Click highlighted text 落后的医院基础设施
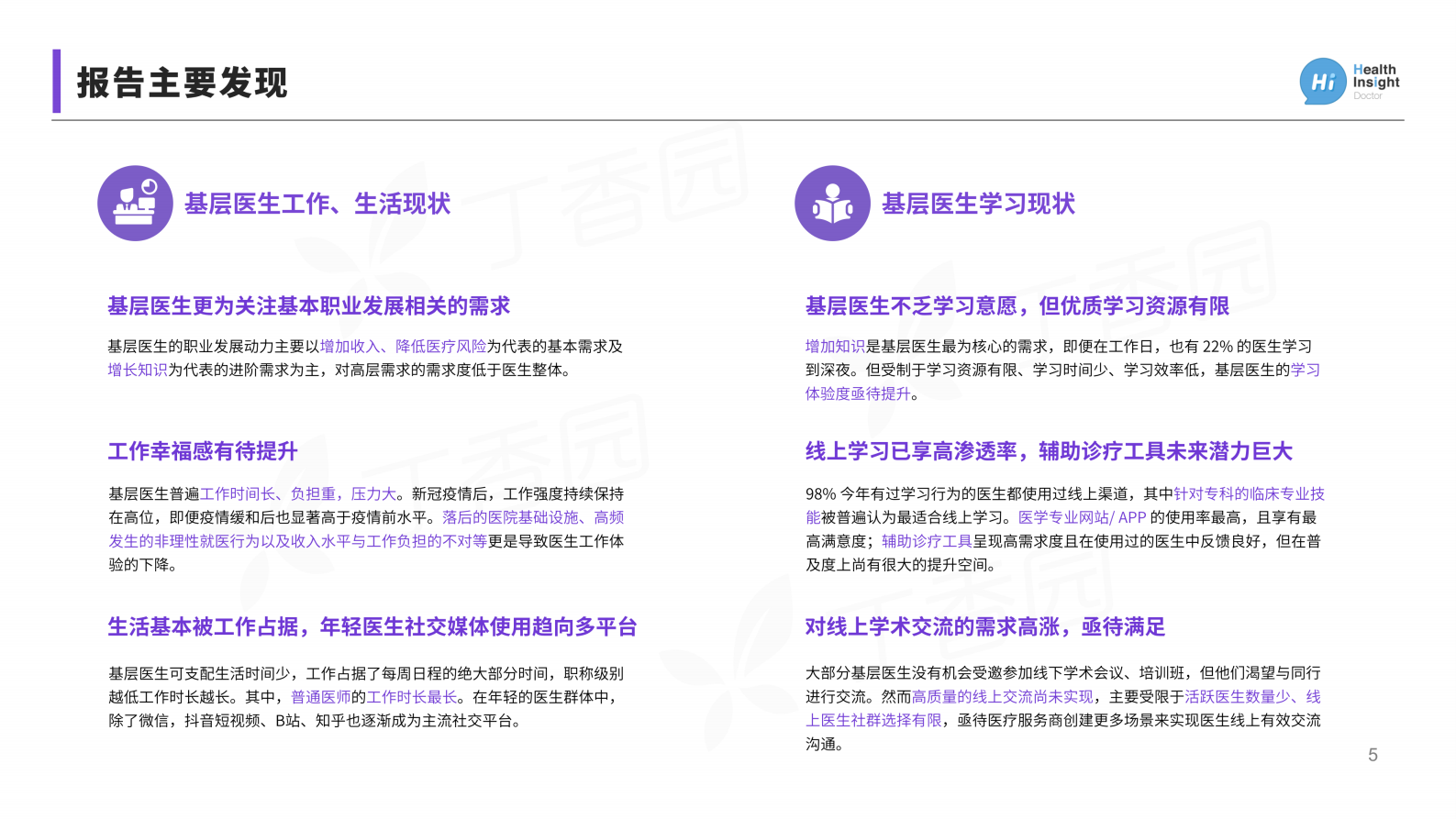This screenshot has width=1456, height=819. [x=510, y=518]
